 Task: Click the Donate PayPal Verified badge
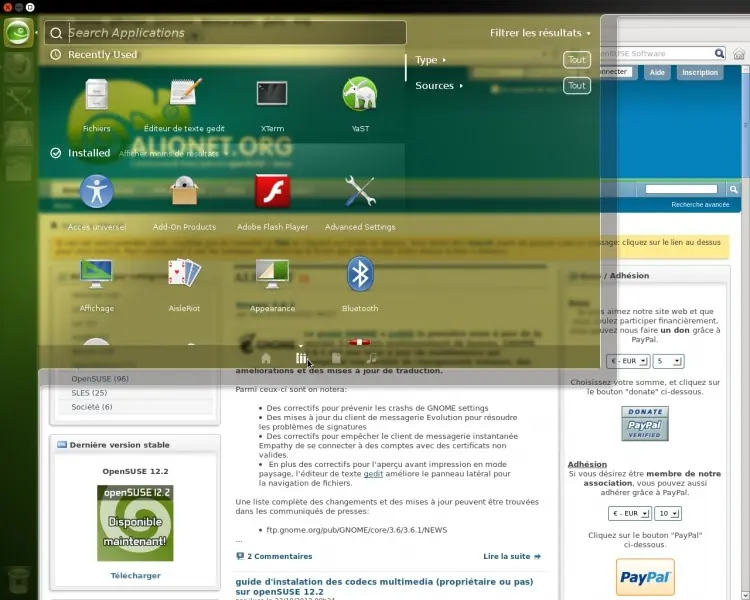tap(645, 423)
